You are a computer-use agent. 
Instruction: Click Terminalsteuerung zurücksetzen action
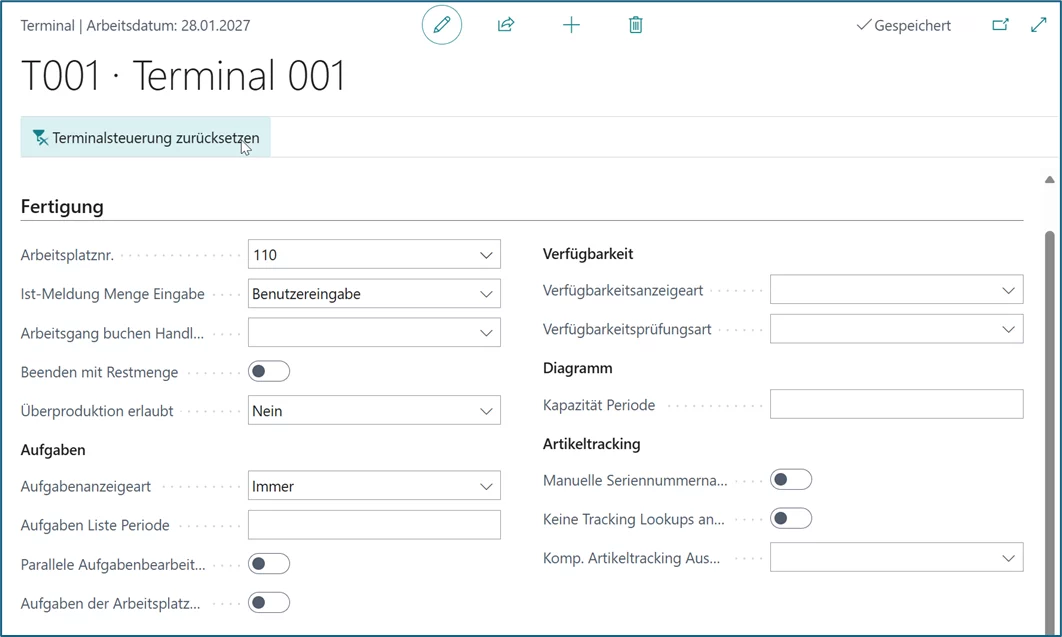pos(146,138)
